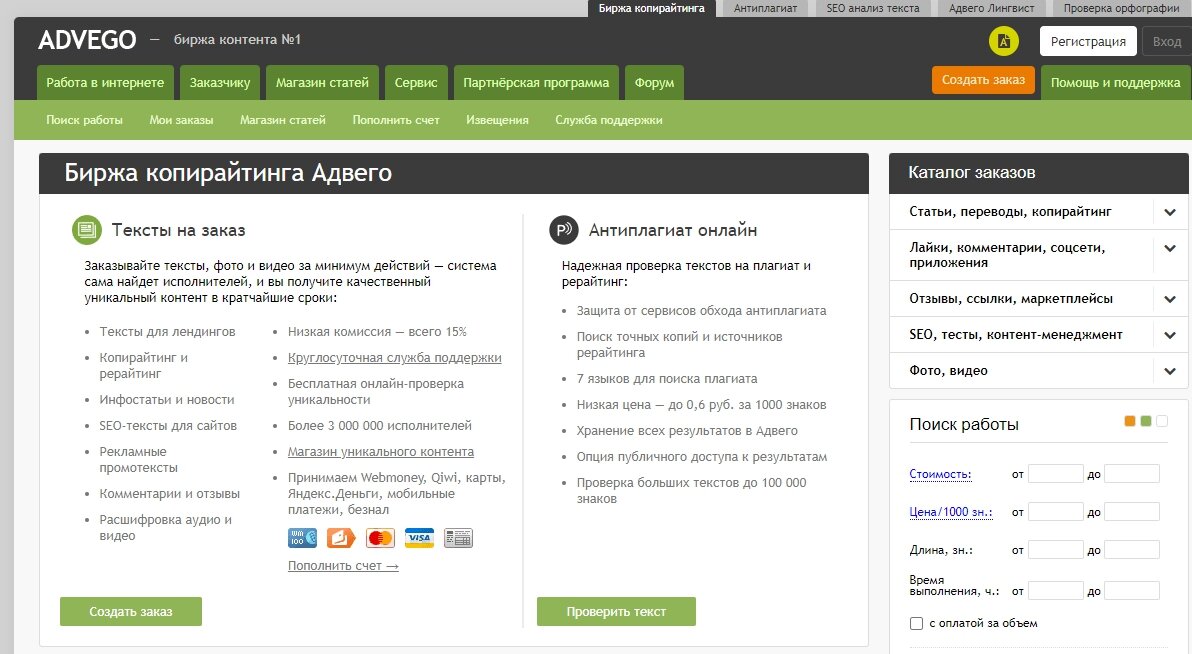Click the Visa payment icon

tap(419, 538)
